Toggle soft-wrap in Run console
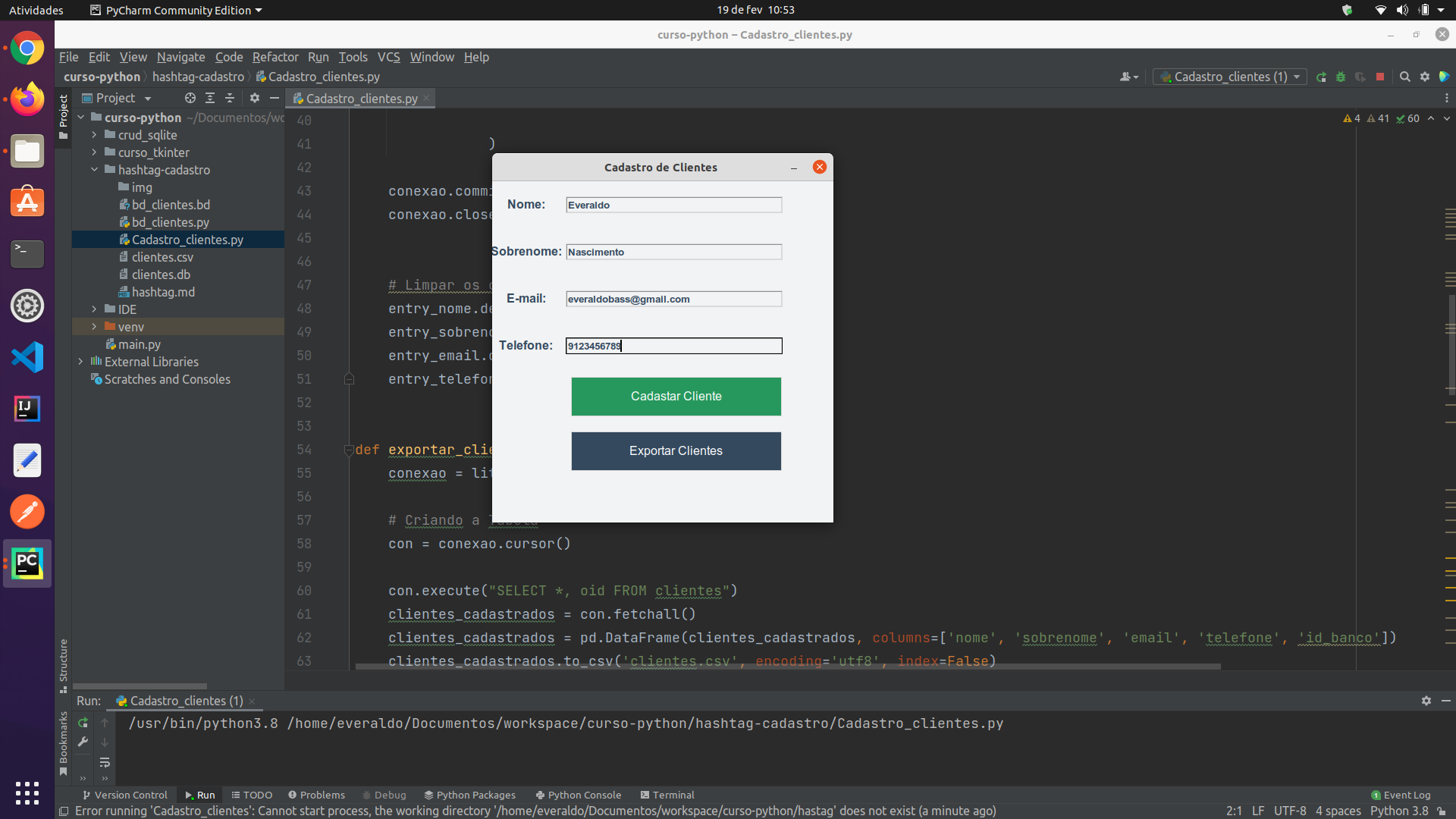 point(105,762)
